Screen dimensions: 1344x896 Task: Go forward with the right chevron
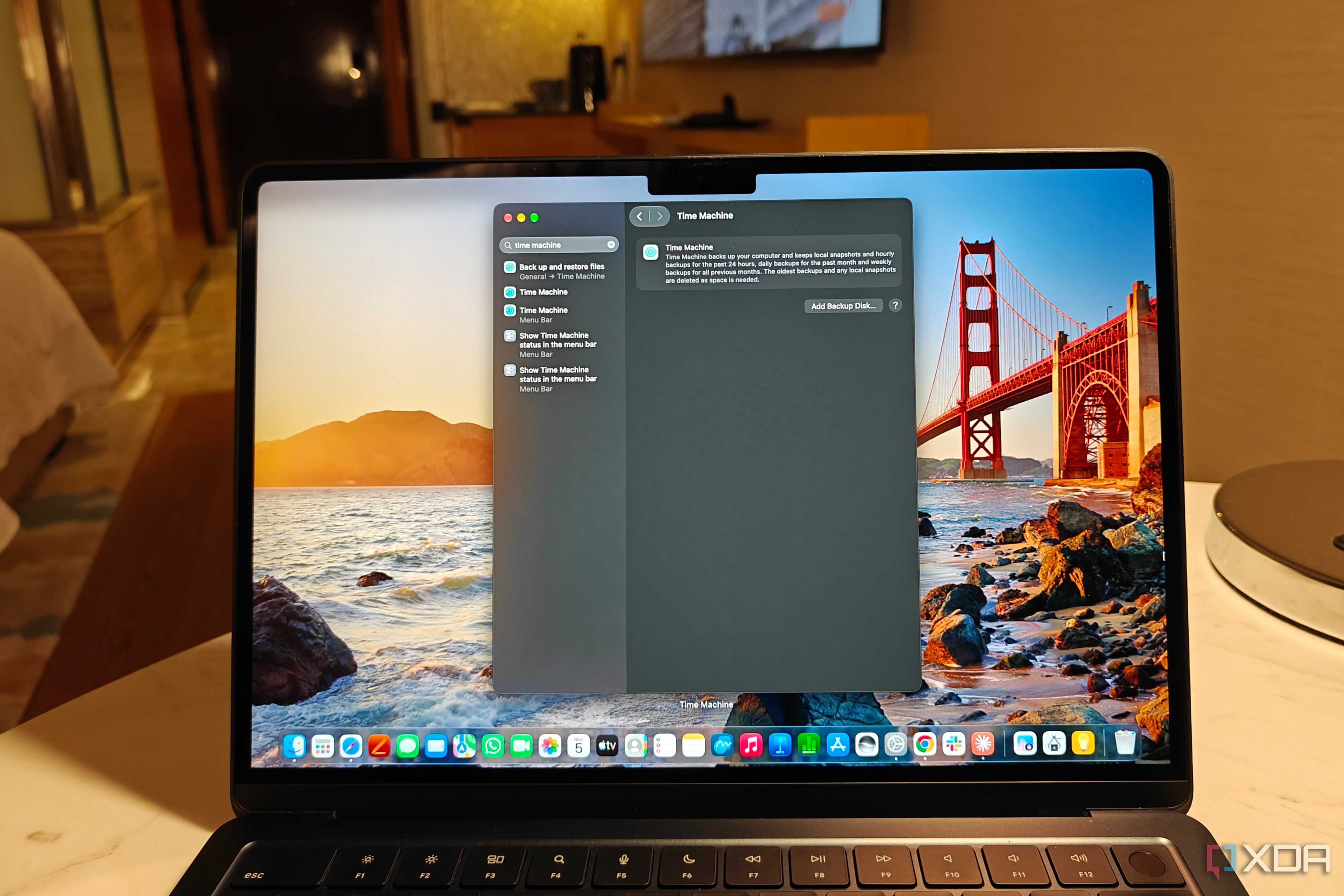(x=659, y=216)
